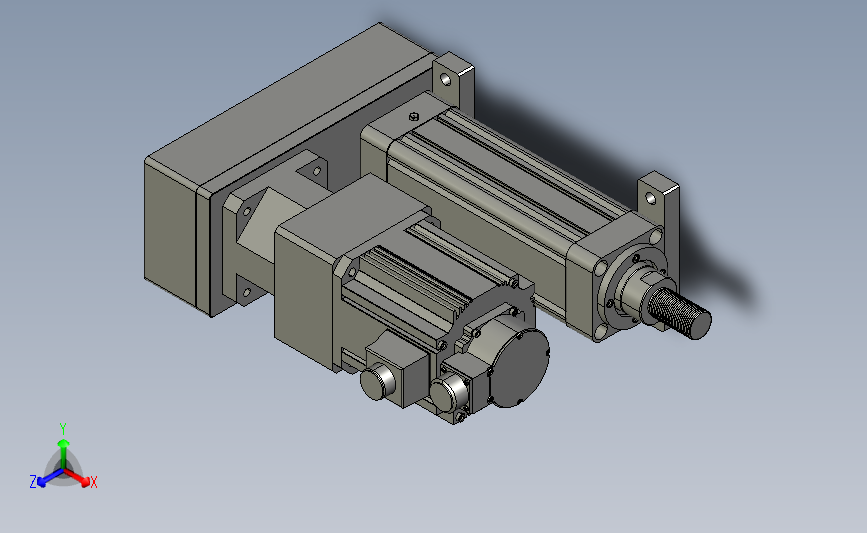
Task: Select the threaded rod end of the actuator
Action: (679, 312)
